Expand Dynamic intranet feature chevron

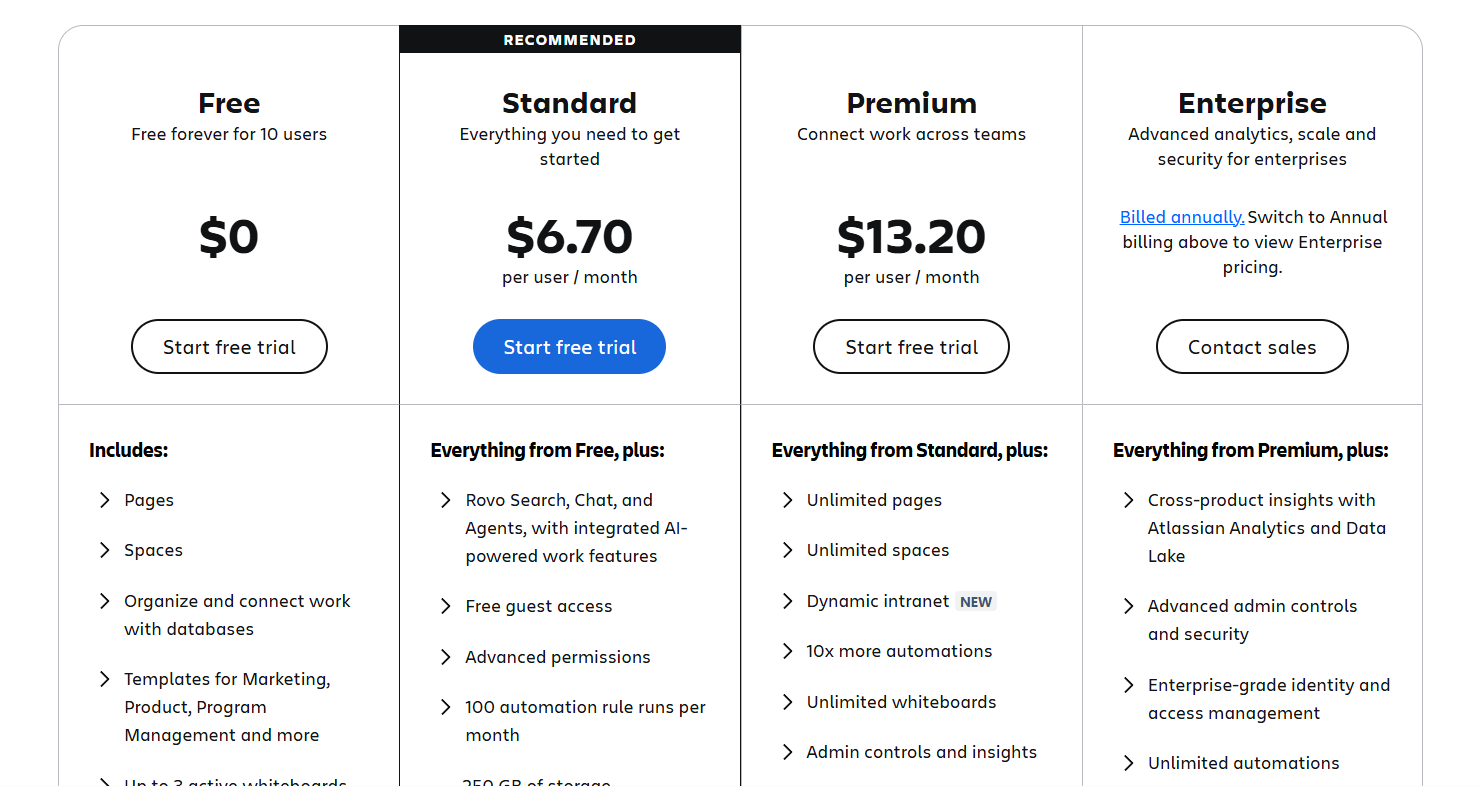pos(788,601)
